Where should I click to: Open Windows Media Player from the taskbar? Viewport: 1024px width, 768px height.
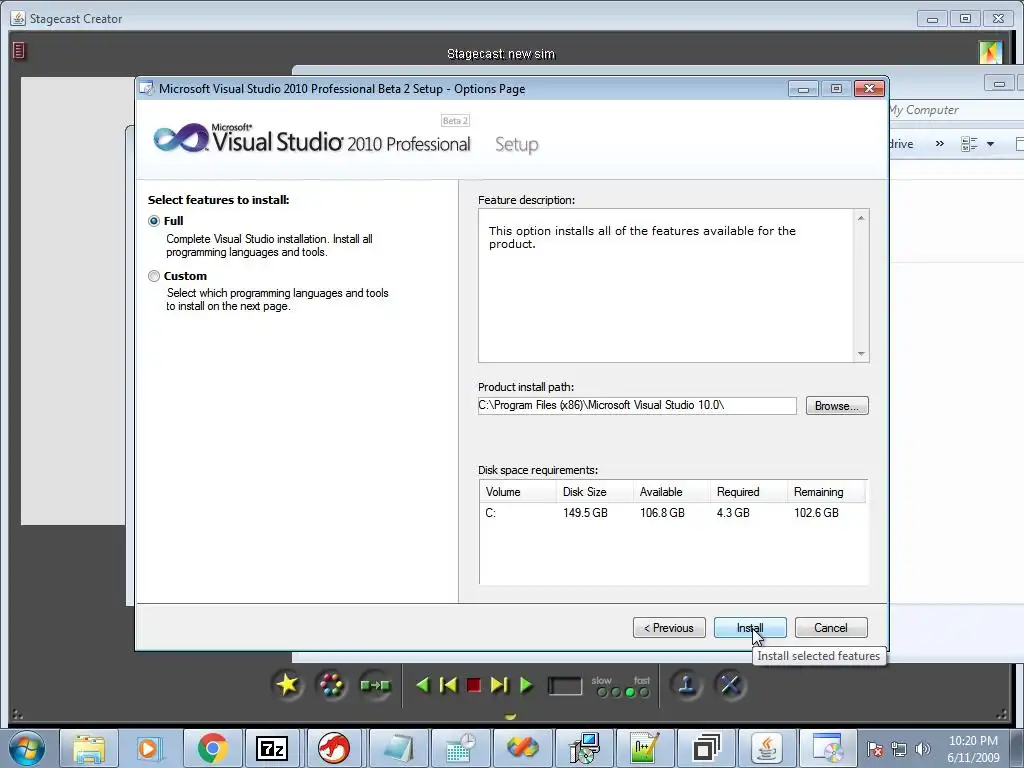[x=148, y=748]
